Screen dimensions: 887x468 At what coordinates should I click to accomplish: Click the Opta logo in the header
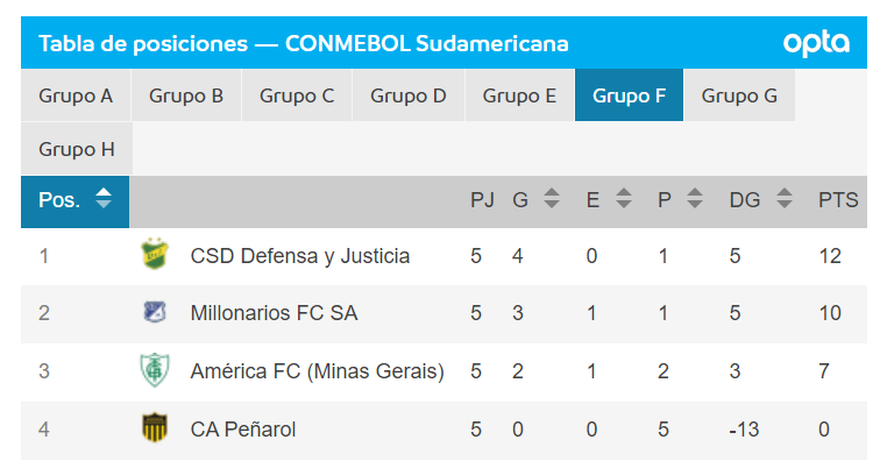point(816,43)
